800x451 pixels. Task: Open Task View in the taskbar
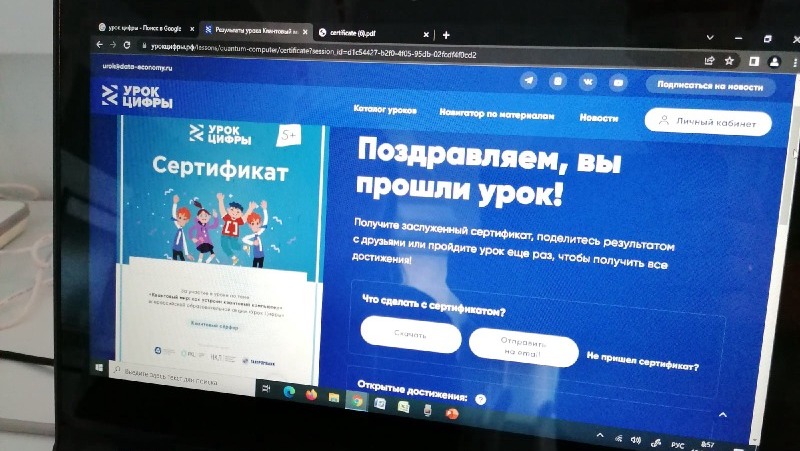pos(266,389)
